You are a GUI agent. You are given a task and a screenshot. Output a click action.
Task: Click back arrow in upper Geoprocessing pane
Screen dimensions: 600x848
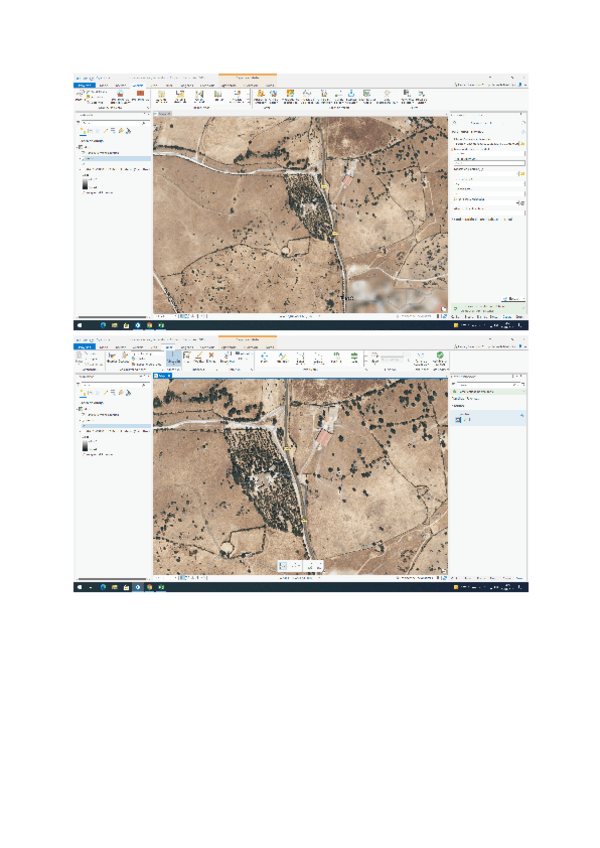(x=454, y=122)
